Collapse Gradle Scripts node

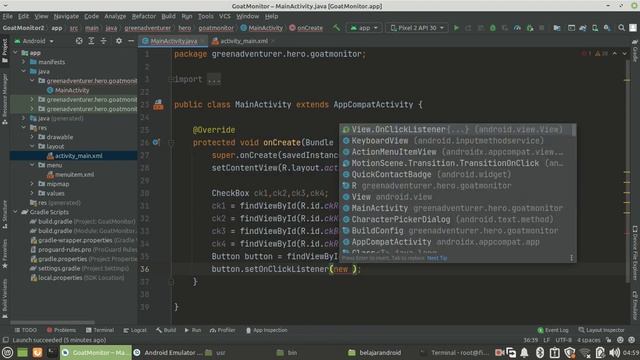pyautogui.click(x=16, y=212)
